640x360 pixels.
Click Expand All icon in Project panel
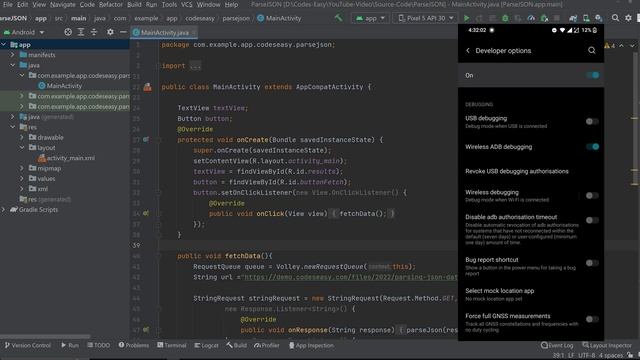[81, 32]
